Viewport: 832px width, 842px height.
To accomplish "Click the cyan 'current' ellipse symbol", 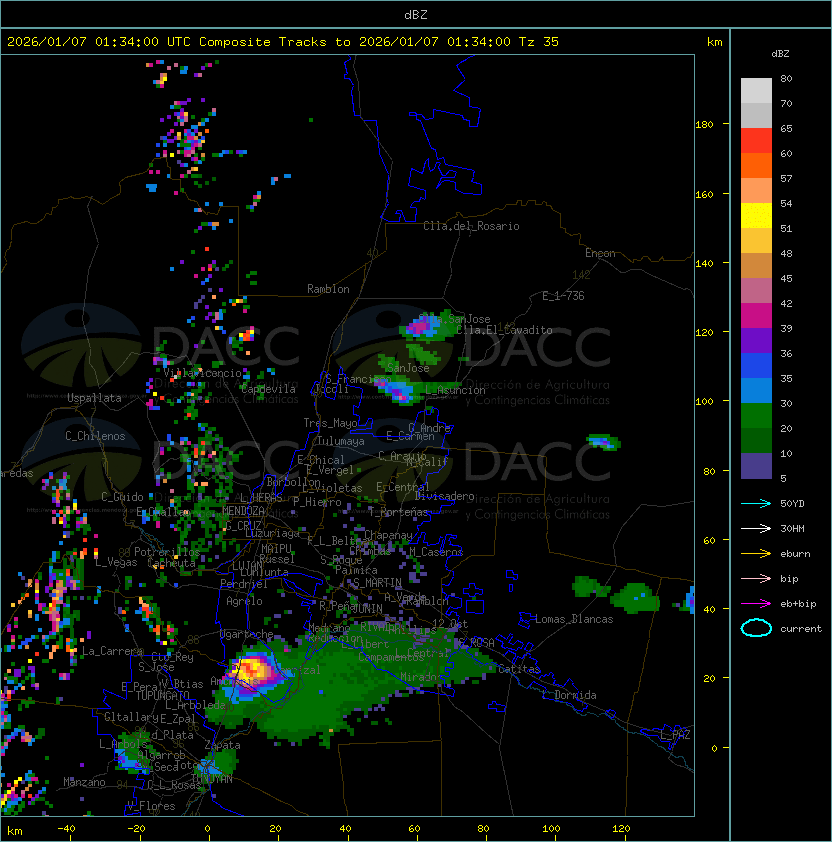I will coord(756,628).
